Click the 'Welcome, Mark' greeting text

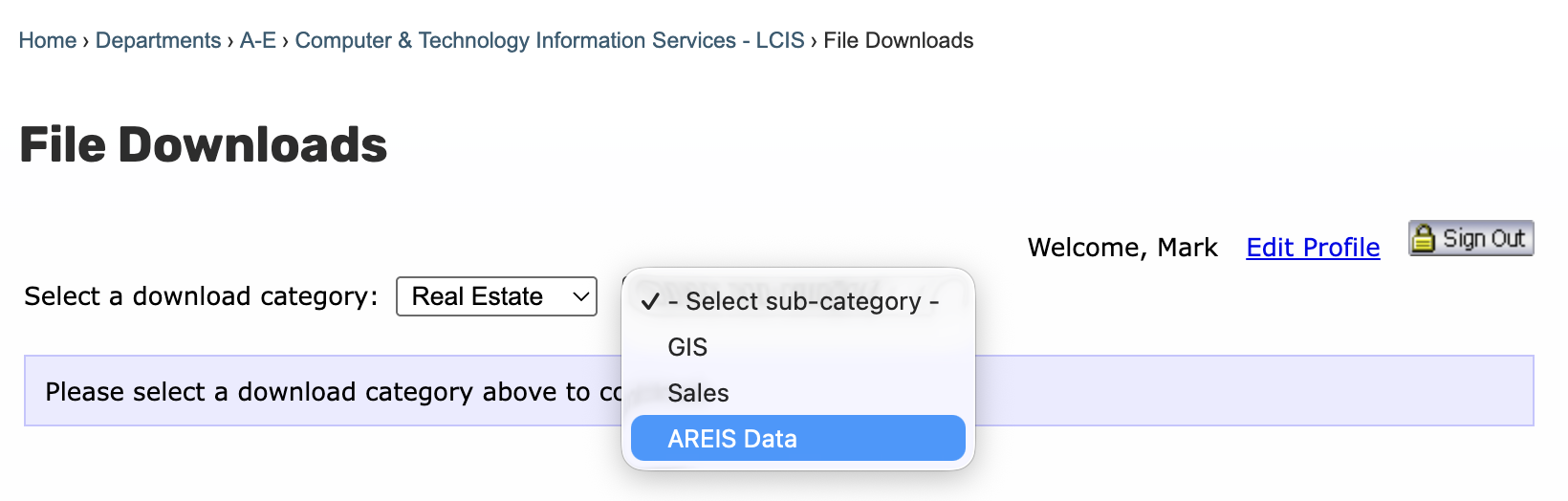tap(1122, 248)
